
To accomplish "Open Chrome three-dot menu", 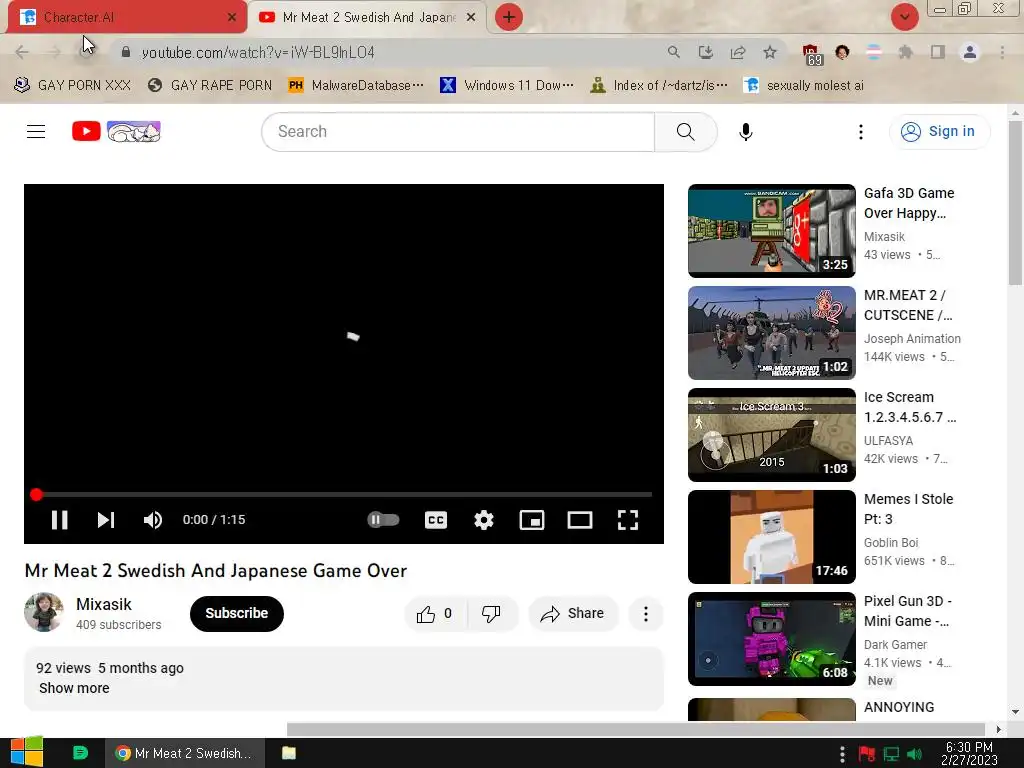I will coord(1002,52).
